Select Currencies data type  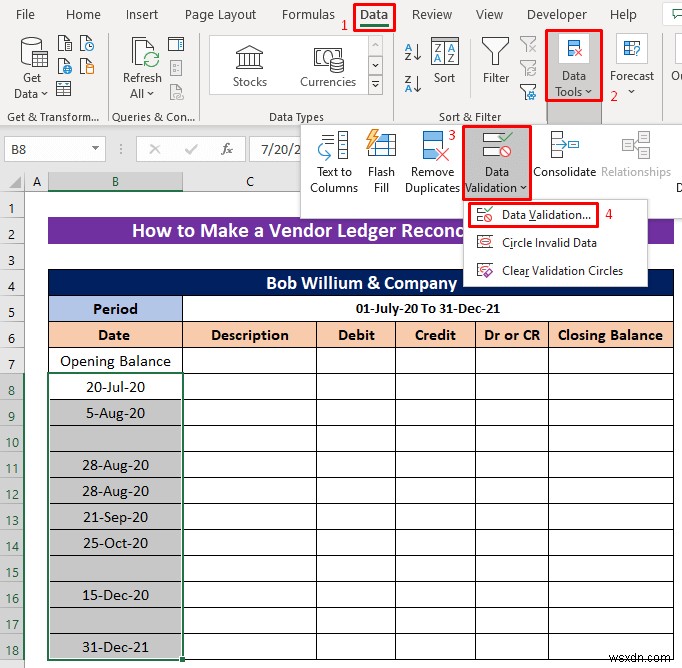tap(328, 66)
